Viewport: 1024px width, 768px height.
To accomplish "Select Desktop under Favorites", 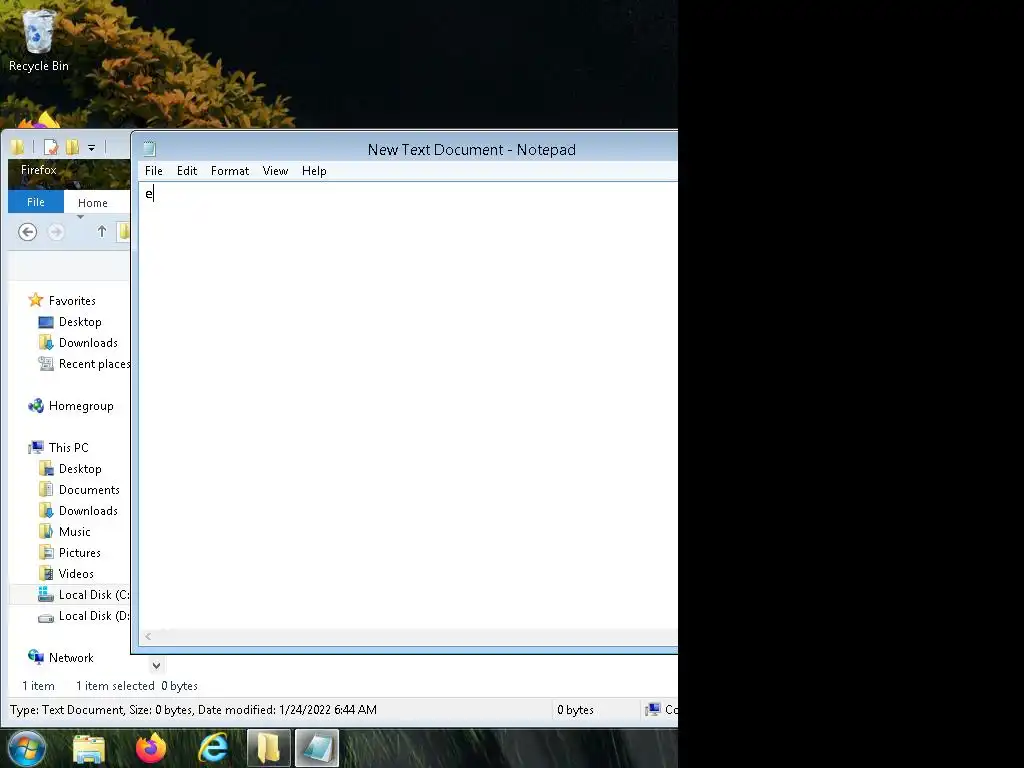I will [x=80, y=322].
